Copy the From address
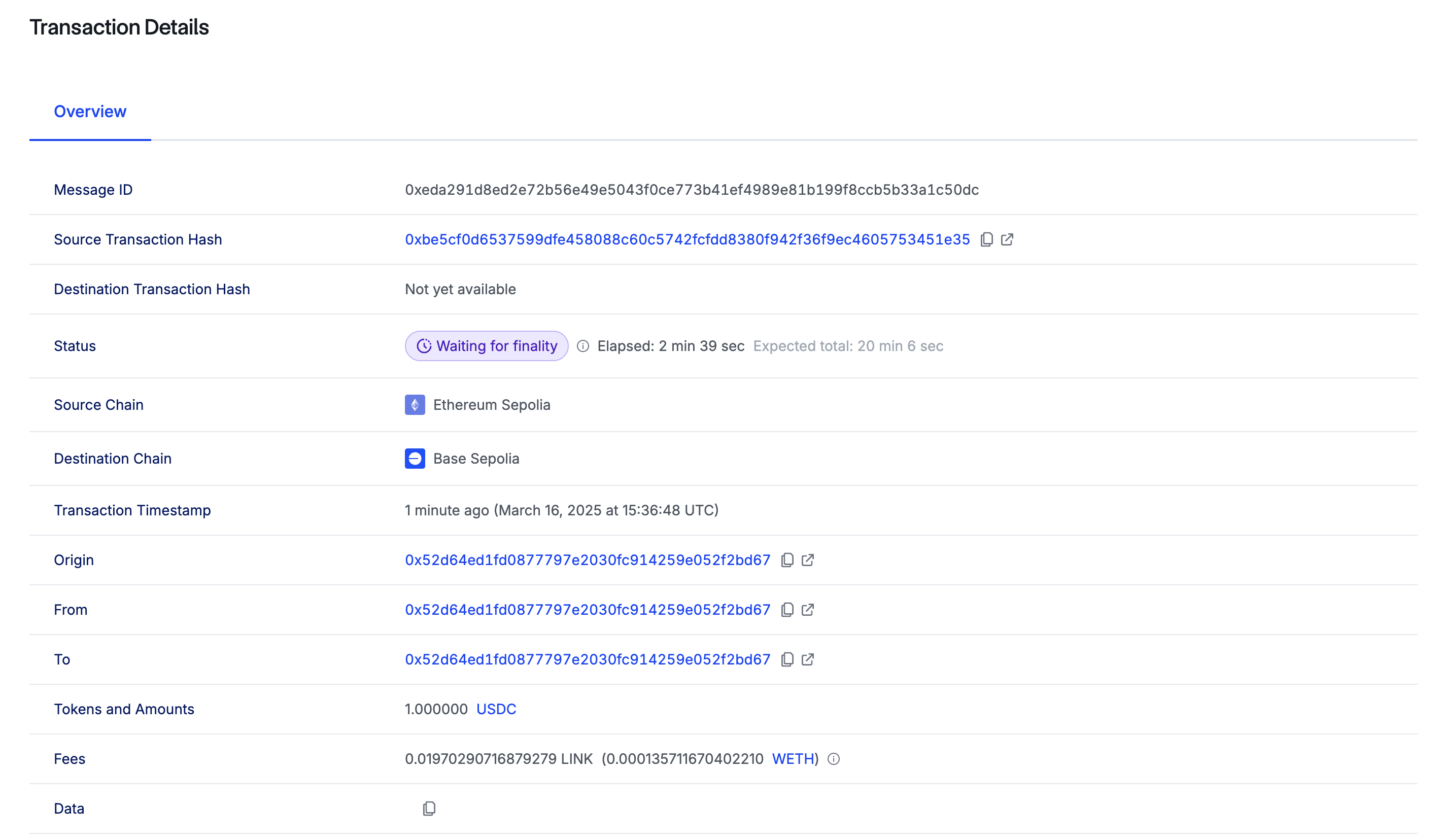The width and height of the screenshot is (1441, 840). (787, 610)
